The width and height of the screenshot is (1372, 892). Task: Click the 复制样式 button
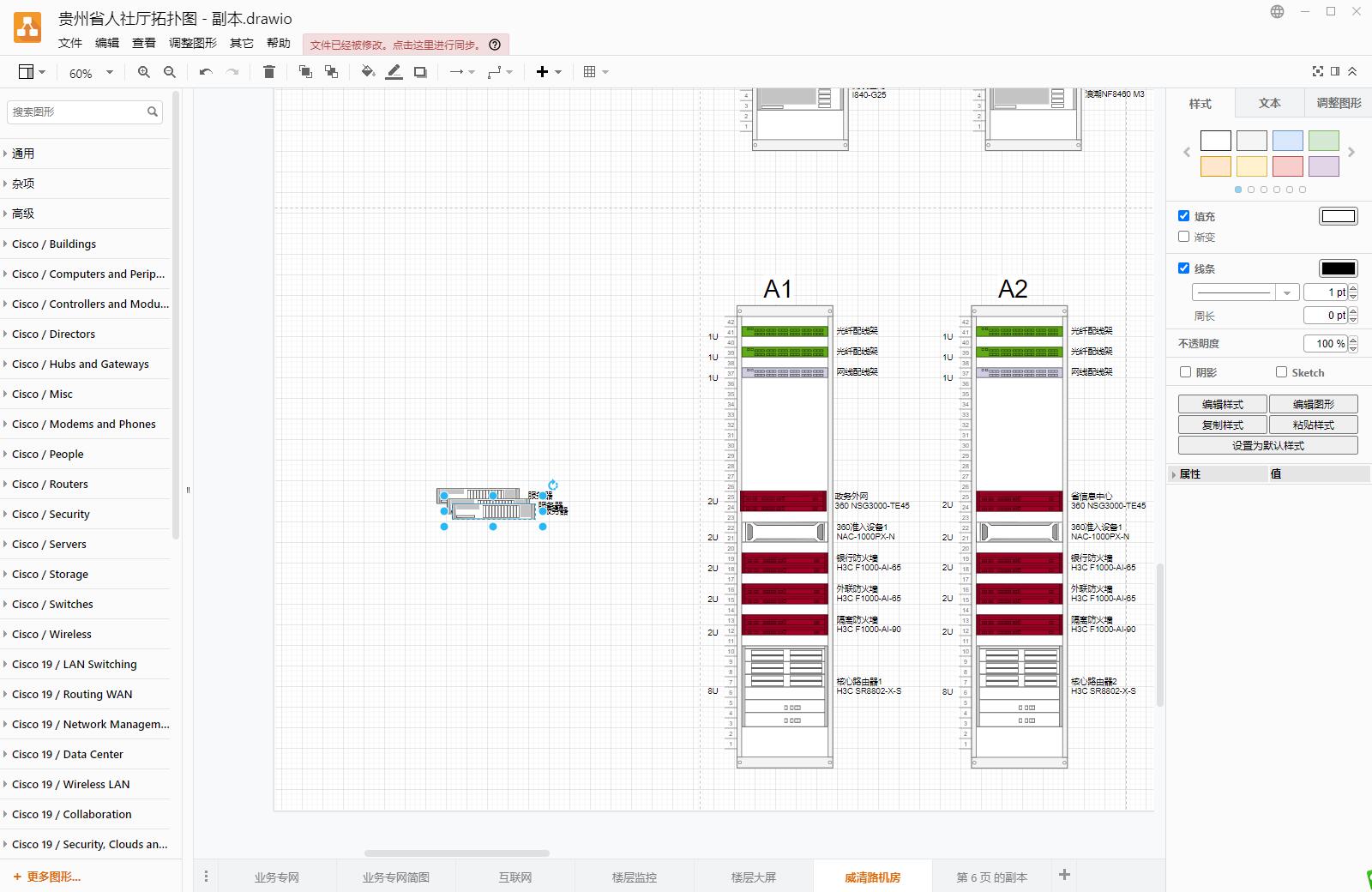pyautogui.click(x=1223, y=425)
